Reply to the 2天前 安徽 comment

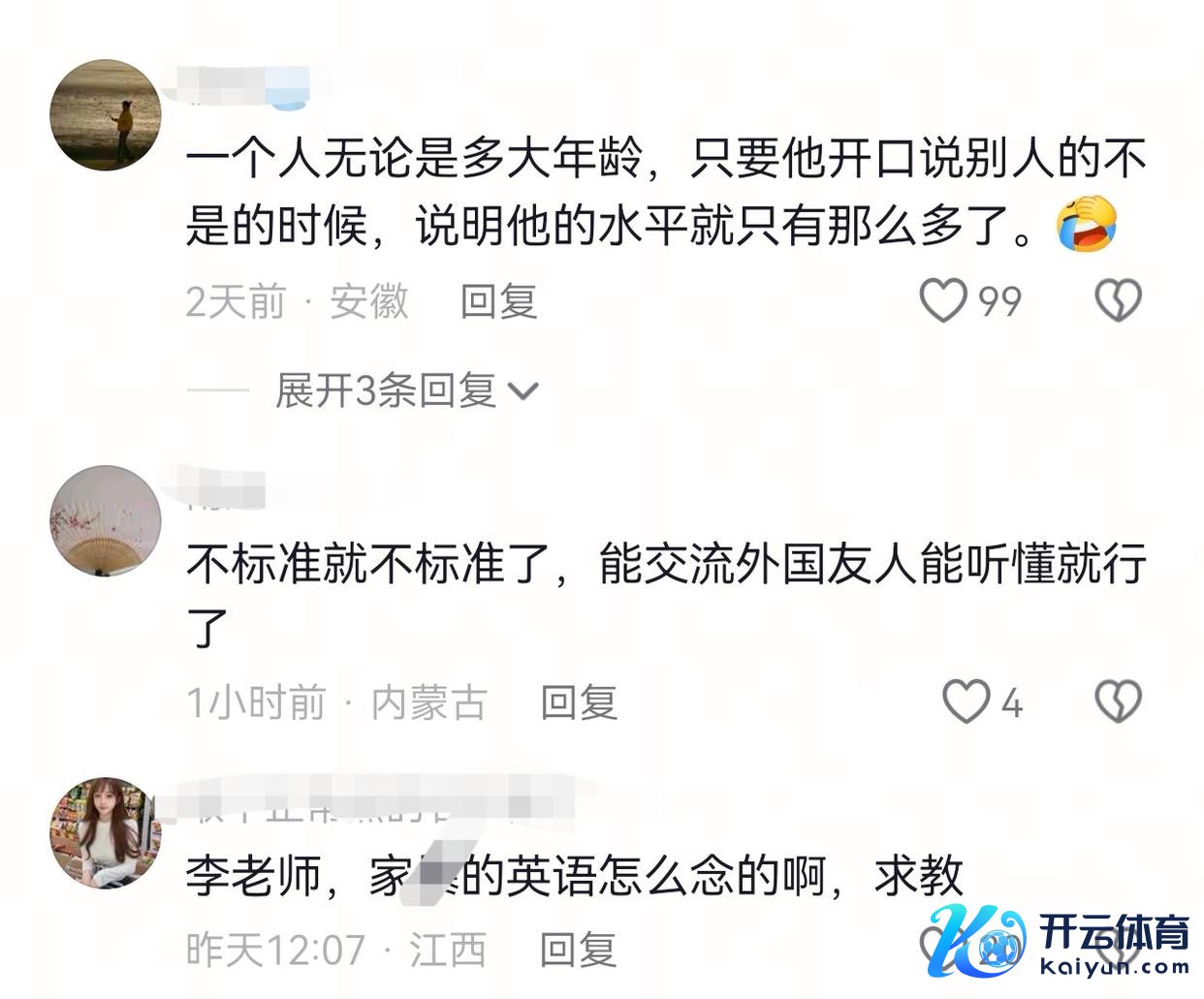tap(498, 301)
